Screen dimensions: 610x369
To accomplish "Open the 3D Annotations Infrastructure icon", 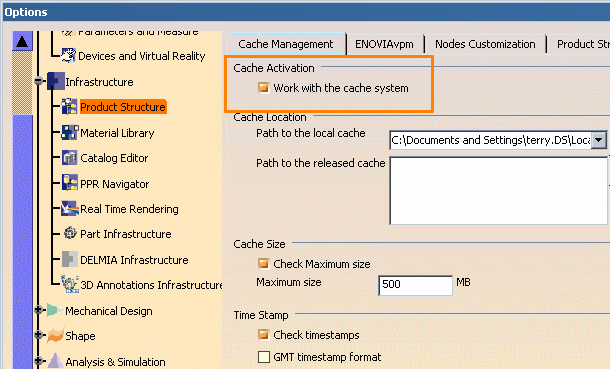I will [70, 284].
